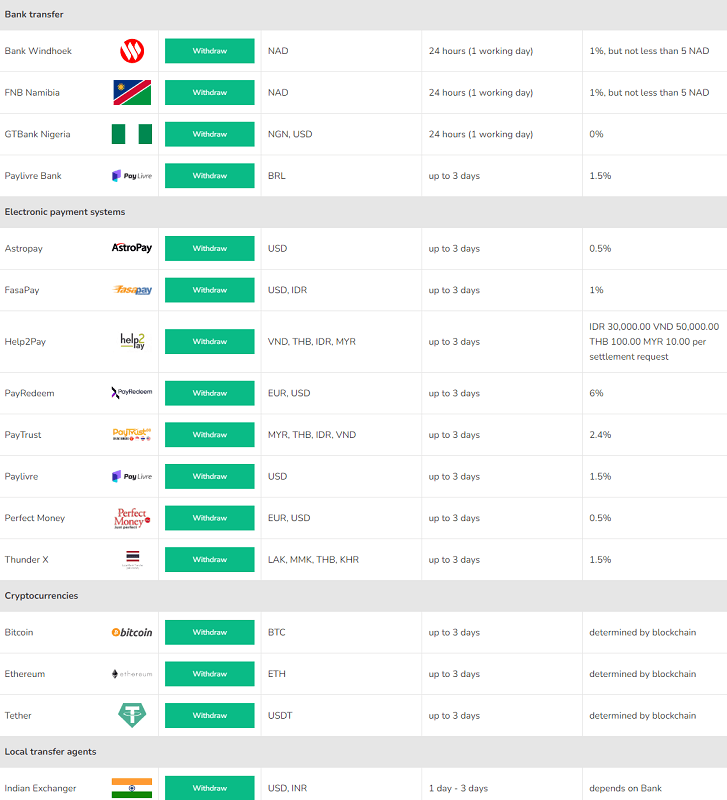Image resolution: width=727 pixels, height=800 pixels.
Task: Click the FasaPay logo
Action: click(132, 290)
